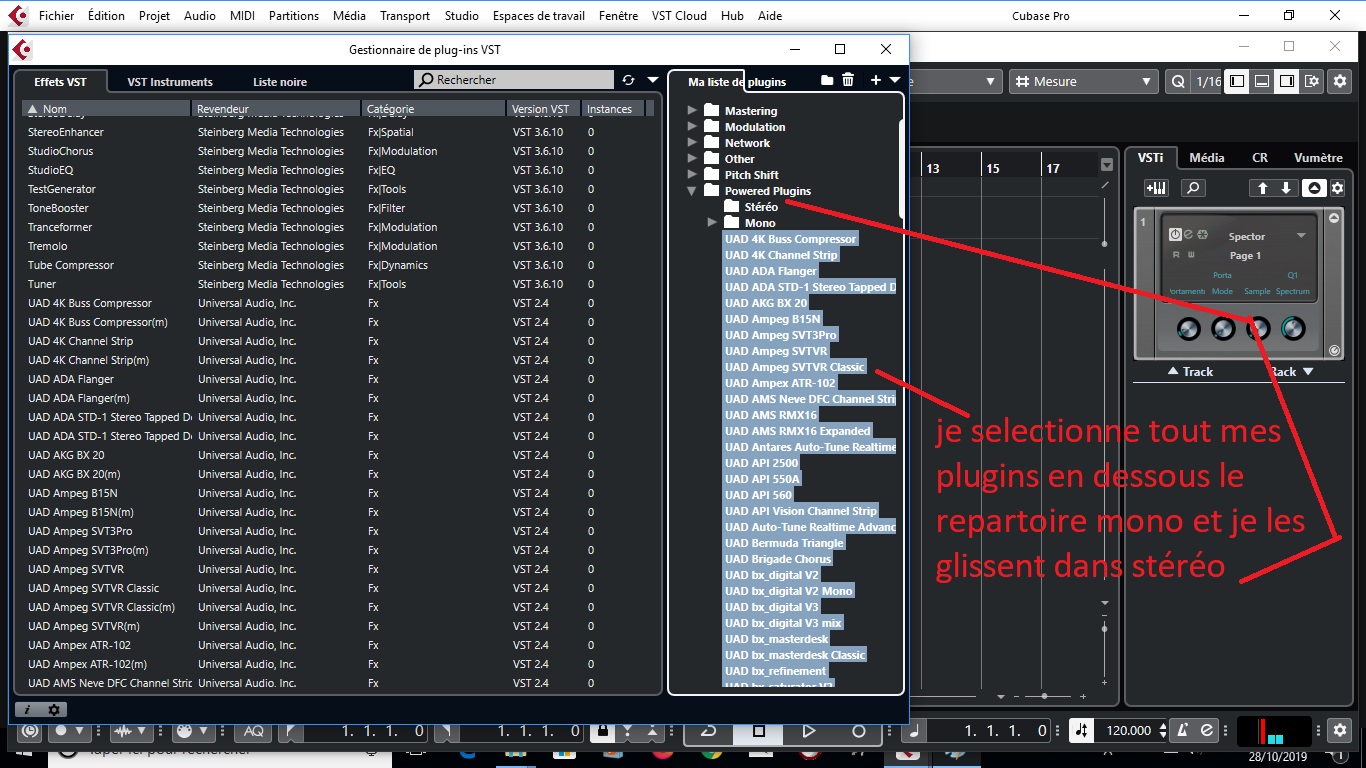Click the up arrow in VSTi rack
This screenshot has height=768, width=1366.
[1262, 188]
